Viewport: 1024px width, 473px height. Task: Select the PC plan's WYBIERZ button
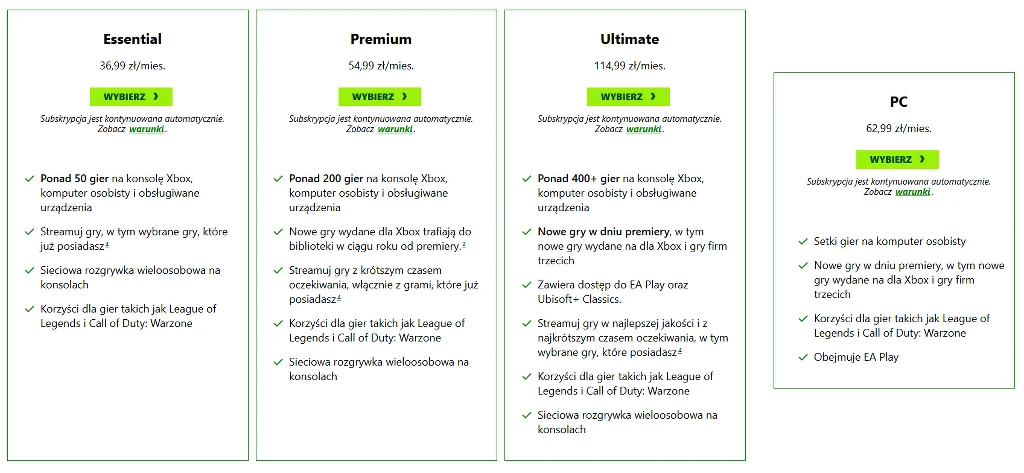tap(897, 159)
